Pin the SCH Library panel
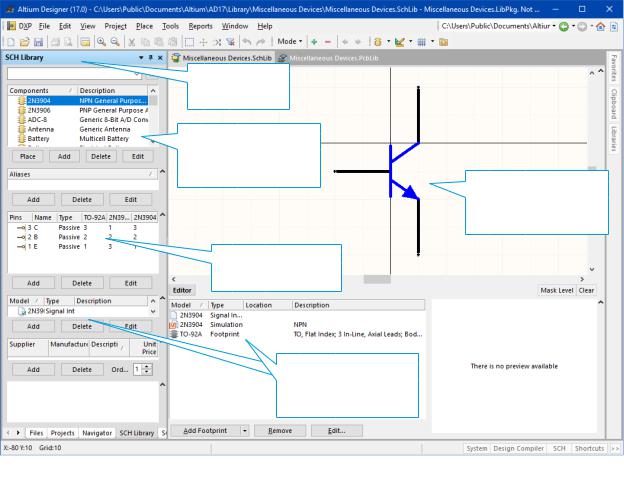The height and width of the screenshot is (497, 624). click(x=151, y=58)
